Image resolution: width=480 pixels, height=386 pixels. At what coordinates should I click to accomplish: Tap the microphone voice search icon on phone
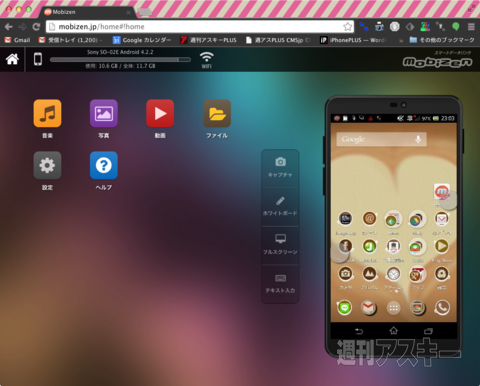click(x=418, y=139)
